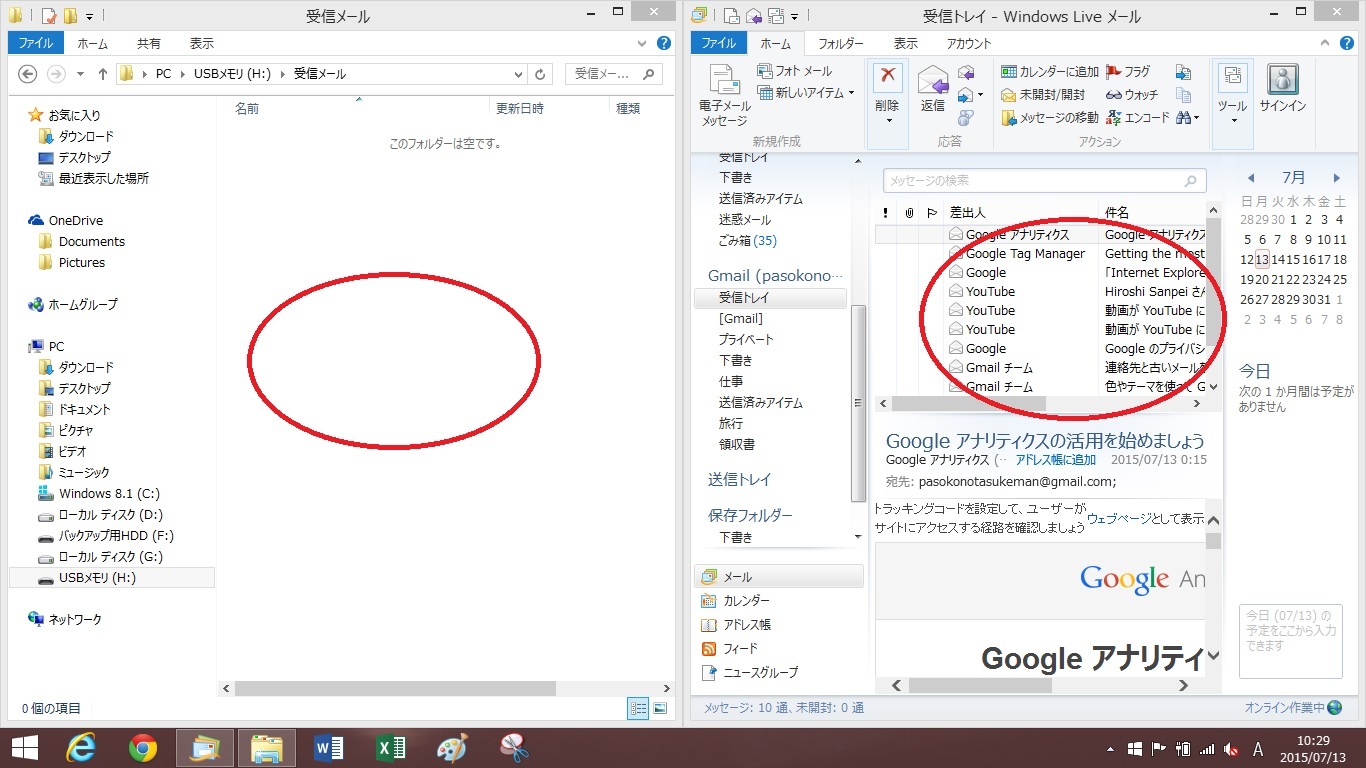Toggle Flag (フラグ) on the message
Screen dimensions: 1366x768
click(1128, 72)
